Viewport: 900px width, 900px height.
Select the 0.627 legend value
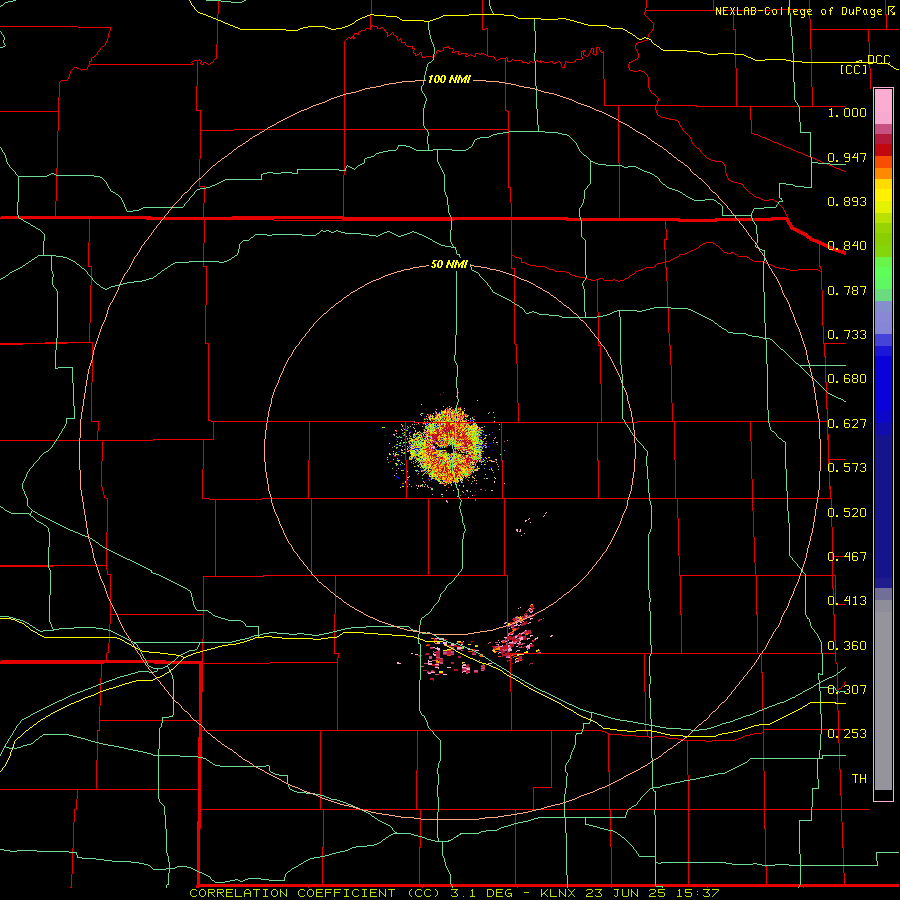pos(847,424)
